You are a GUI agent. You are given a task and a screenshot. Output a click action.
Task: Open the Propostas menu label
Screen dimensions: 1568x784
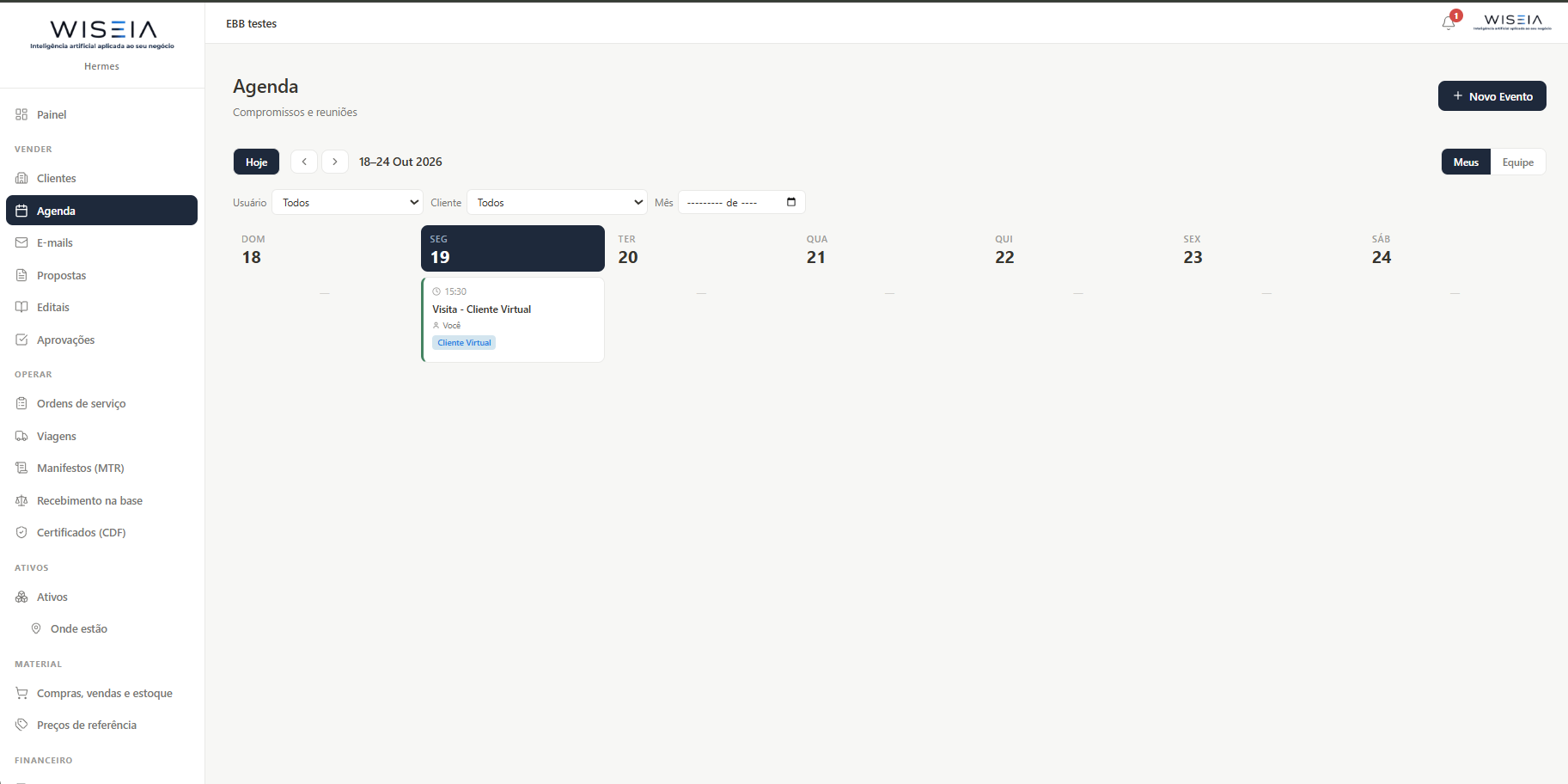click(x=62, y=275)
